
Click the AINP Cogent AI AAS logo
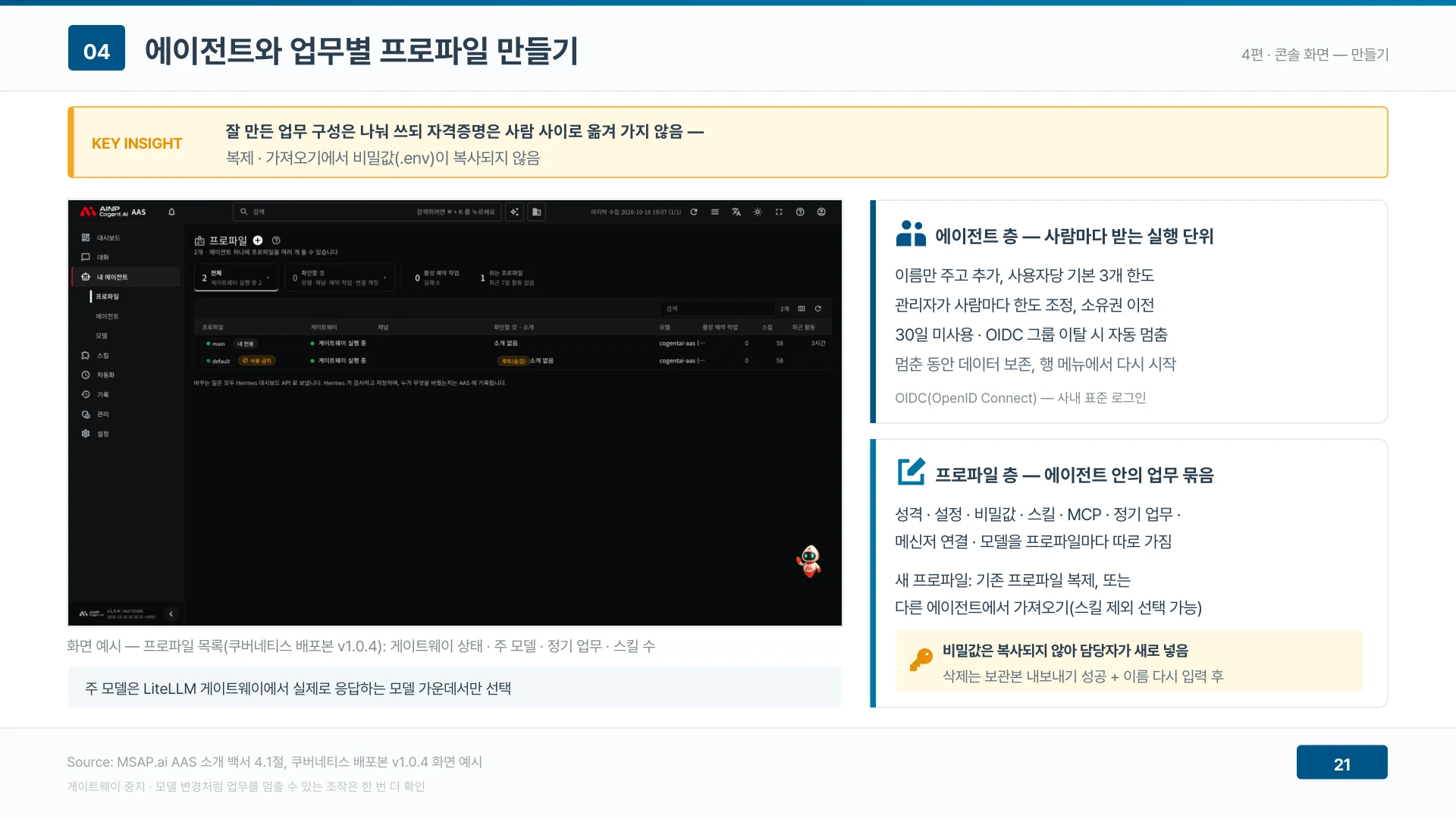coord(113,212)
